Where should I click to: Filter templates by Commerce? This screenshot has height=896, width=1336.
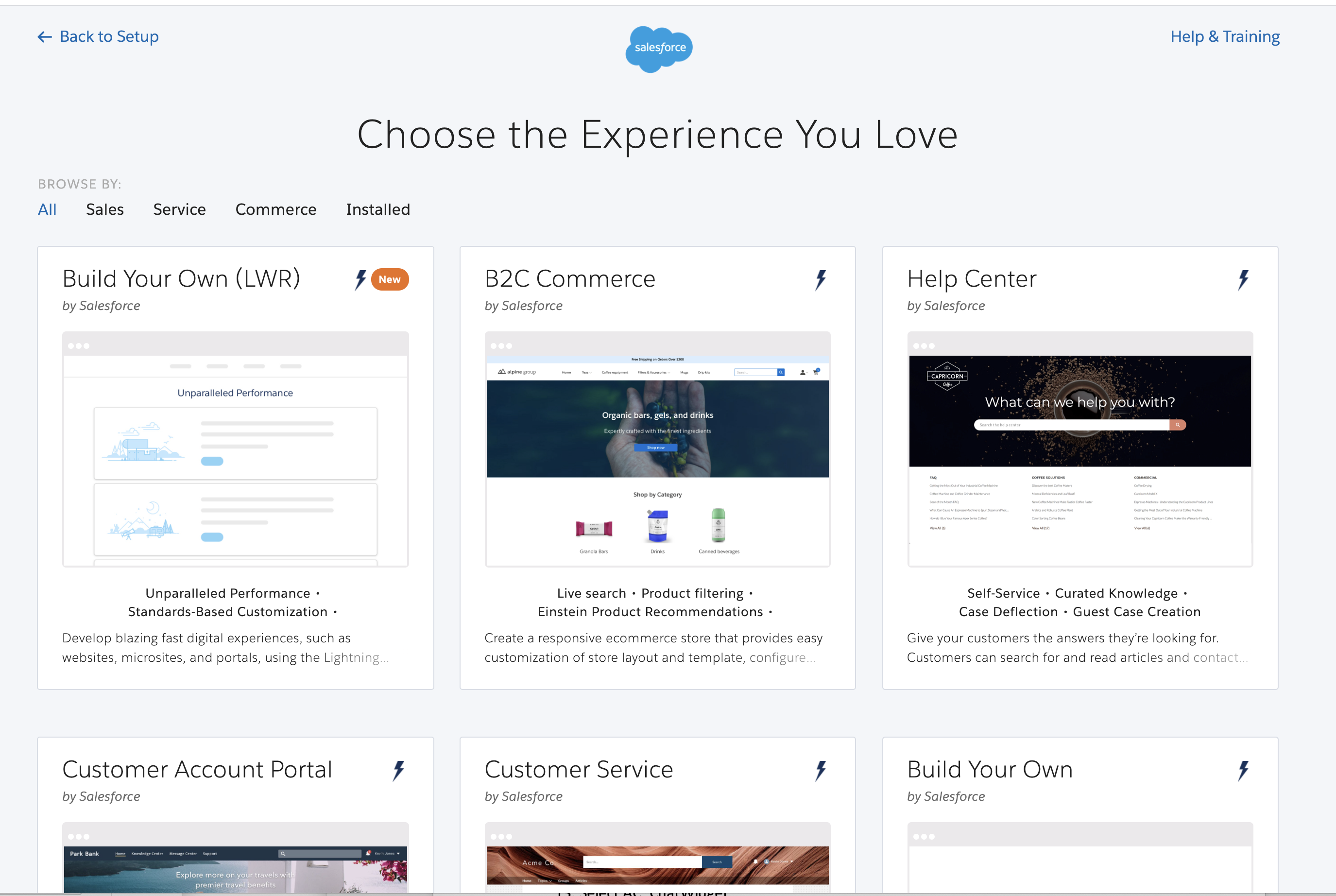(276, 209)
